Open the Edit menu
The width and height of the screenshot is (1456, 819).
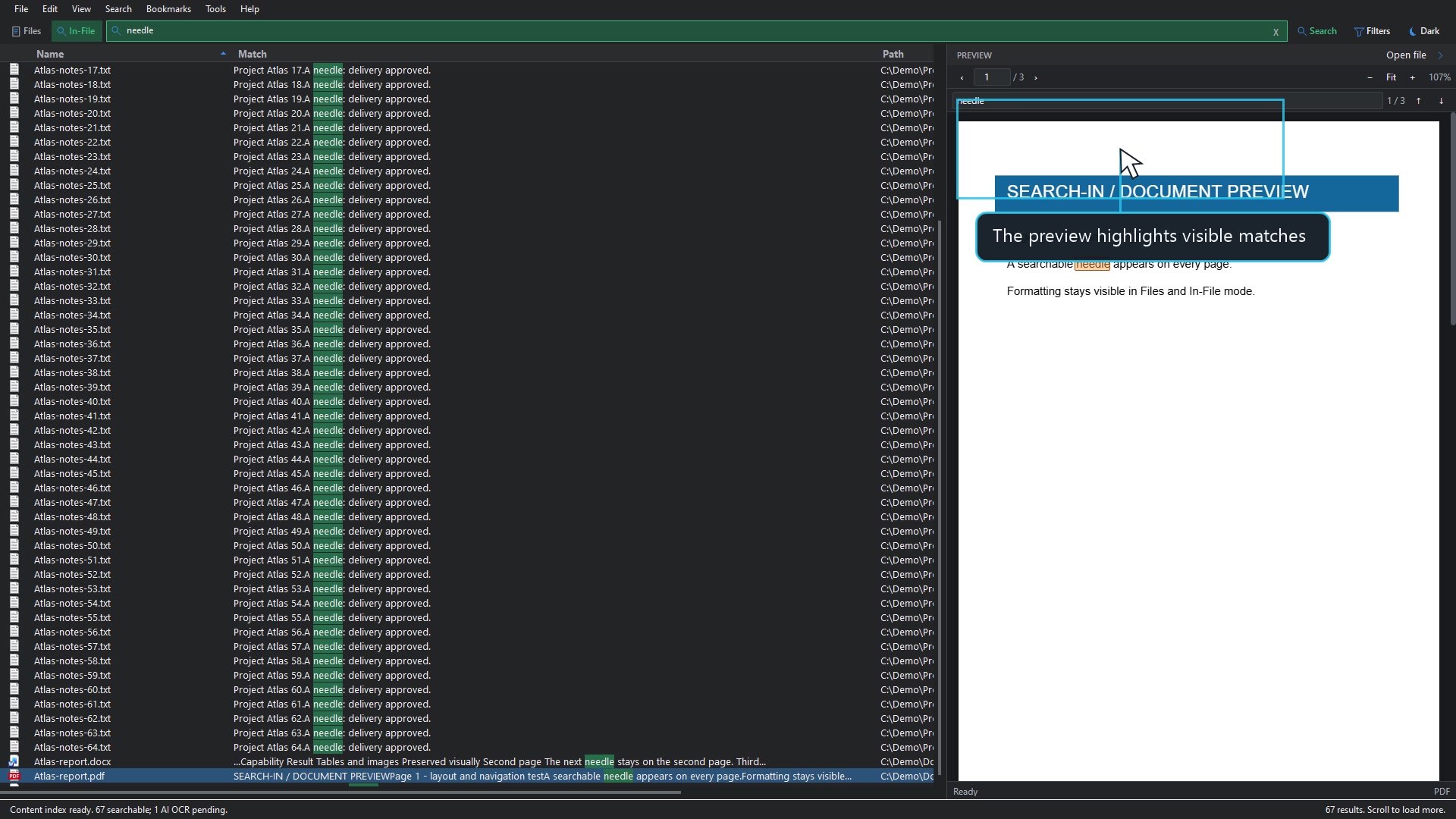(x=50, y=9)
